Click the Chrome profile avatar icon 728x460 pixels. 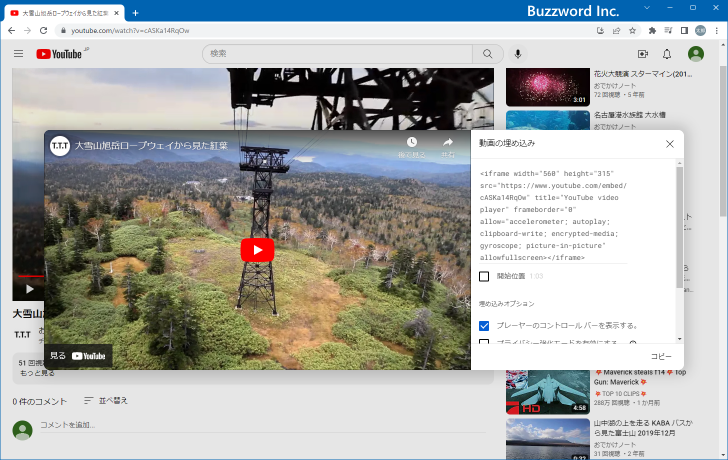pyautogui.click(x=701, y=31)
